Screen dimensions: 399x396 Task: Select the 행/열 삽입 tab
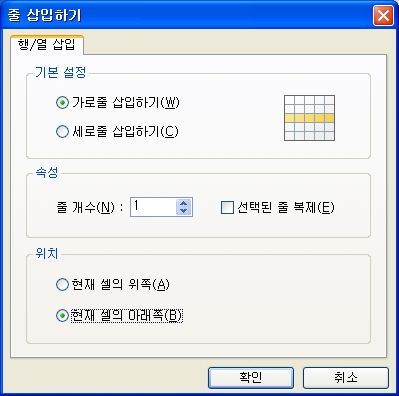tap(47, 44)
